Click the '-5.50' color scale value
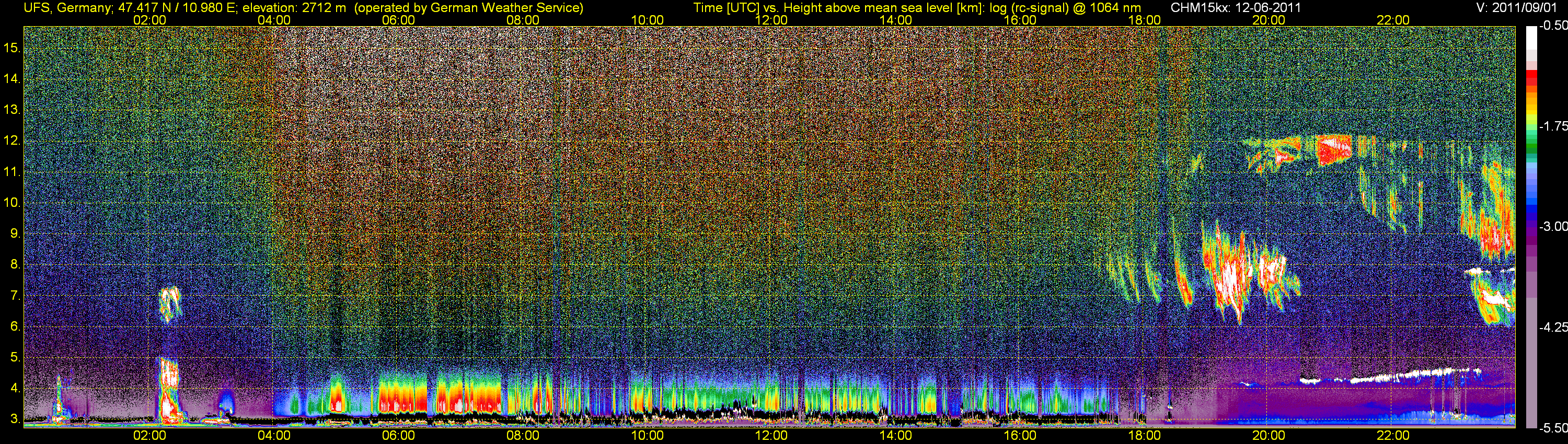1568x444 pixels. coord(1553,428)
